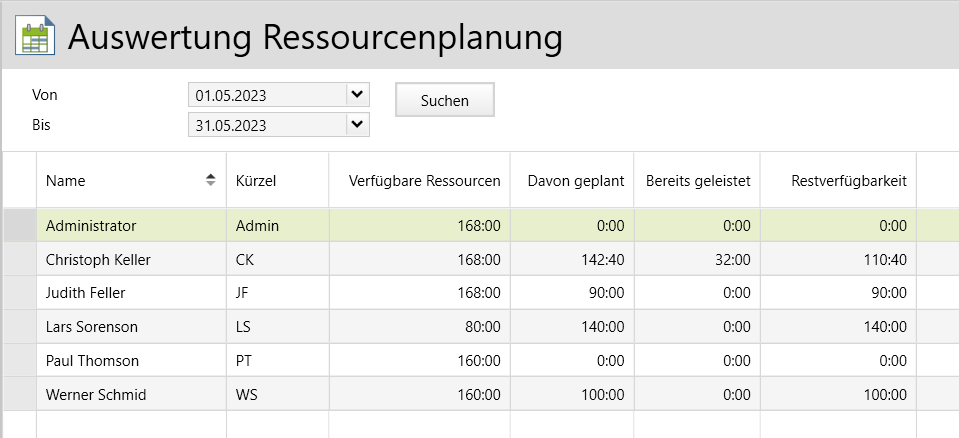Screen dimensions: 959x438
Task: Click the row selector beside Administrator
Action: click(x=19, y=226)
